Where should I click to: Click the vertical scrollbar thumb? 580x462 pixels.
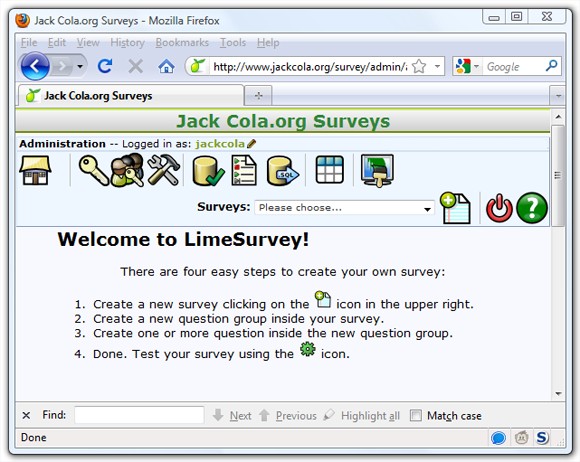pos(558,175)
